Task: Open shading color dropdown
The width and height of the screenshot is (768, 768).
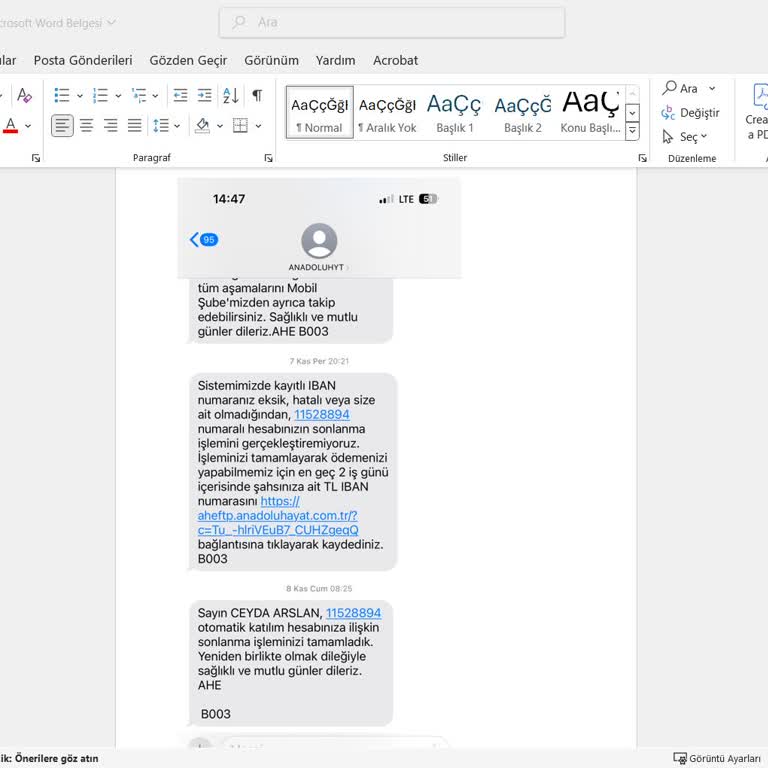Action: (x=220, y=126)
